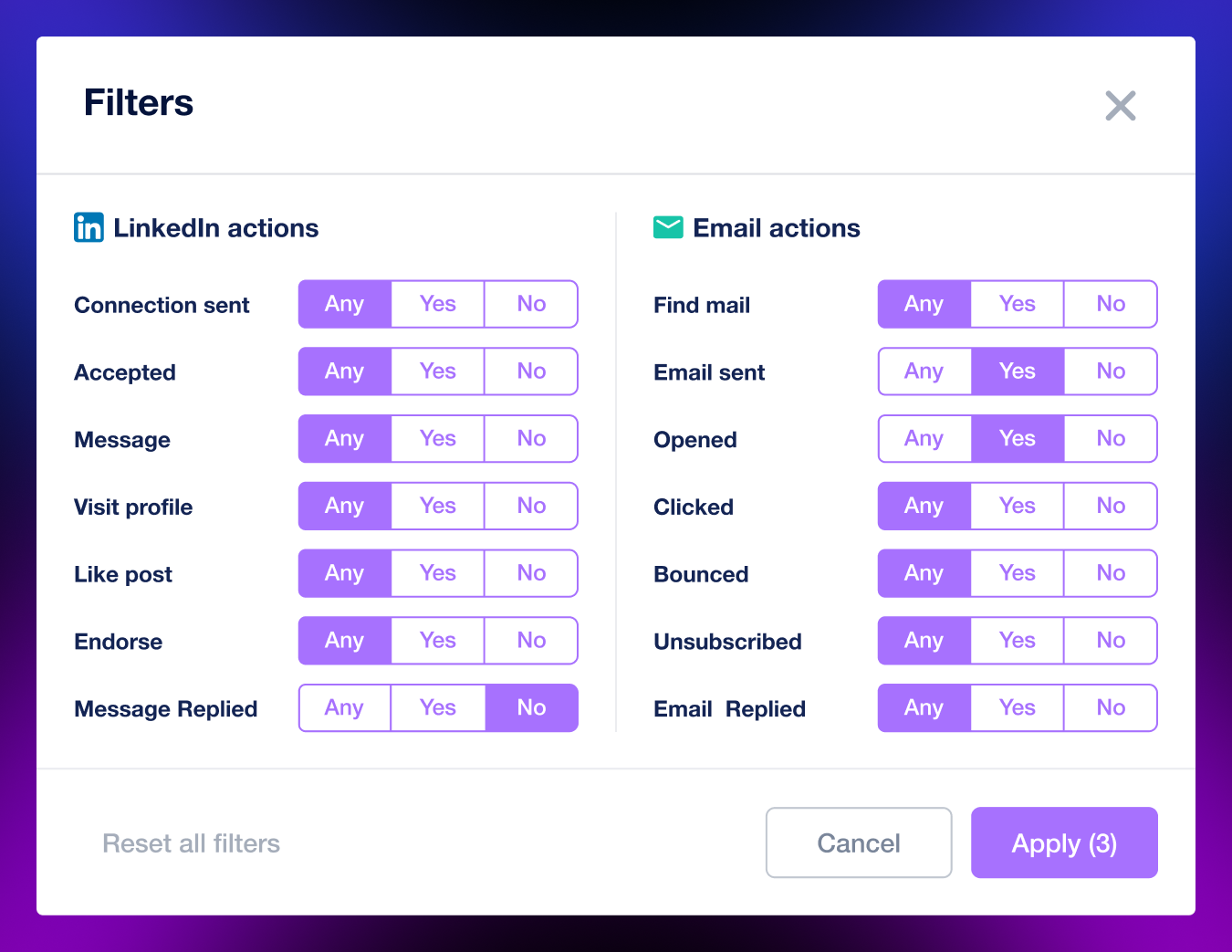Set Unsubscribed filter to Yes
This screenshot has width=1232, height=952.
click(1018, 641)
